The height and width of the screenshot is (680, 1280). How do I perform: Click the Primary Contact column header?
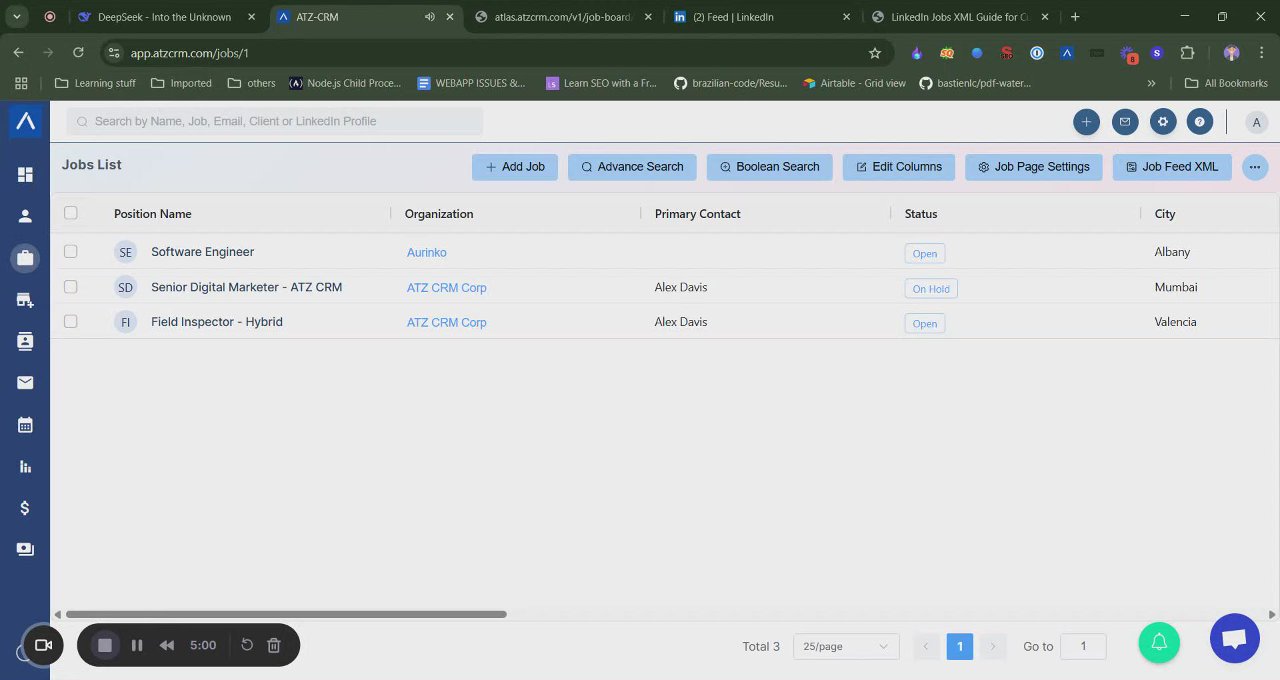click(x=698, y=214)
